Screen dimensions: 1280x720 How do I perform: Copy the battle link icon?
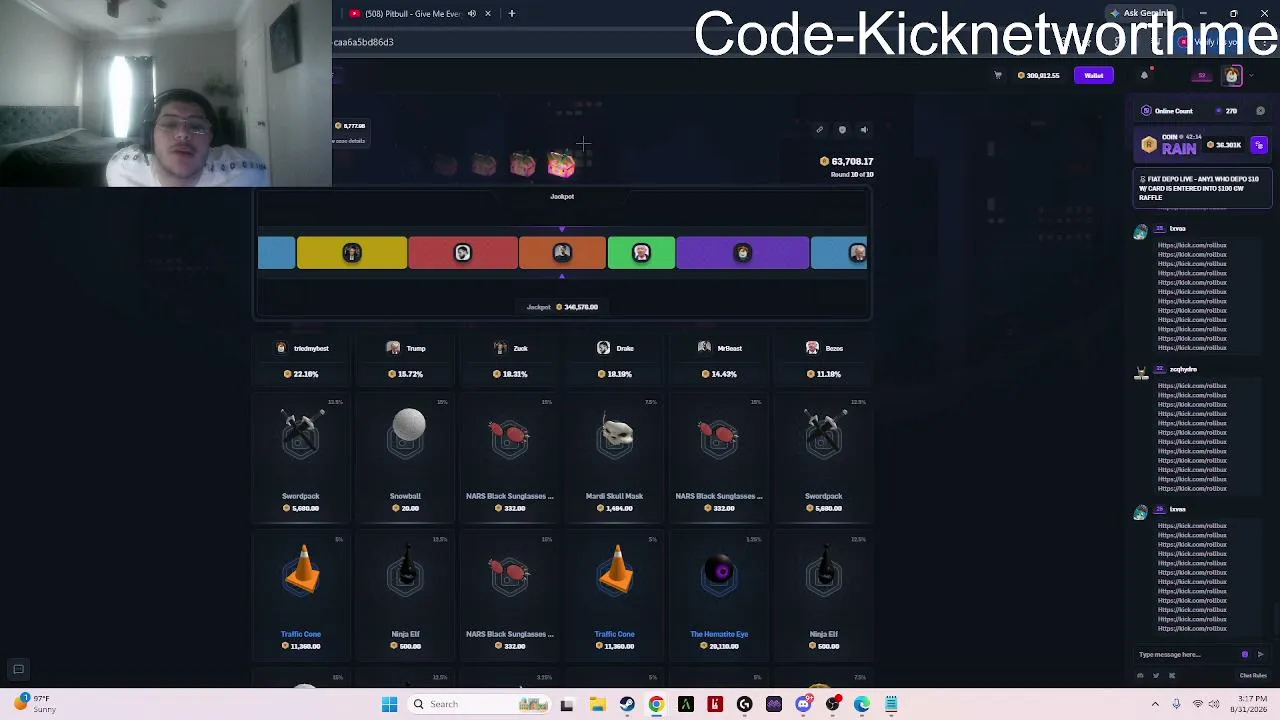pos(819,129)
